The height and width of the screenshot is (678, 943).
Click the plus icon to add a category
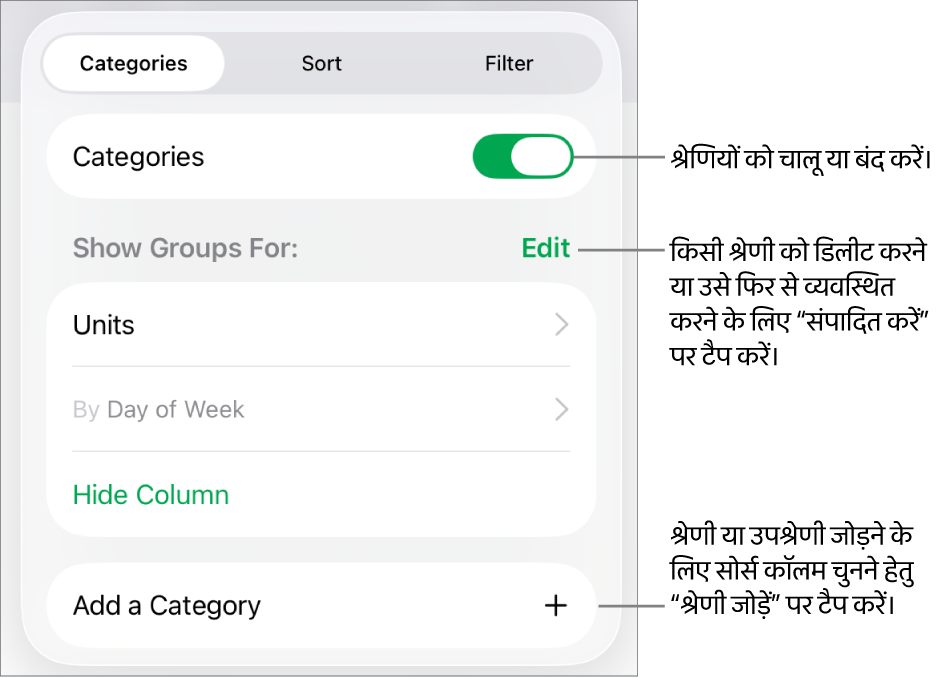pos(555,606)
